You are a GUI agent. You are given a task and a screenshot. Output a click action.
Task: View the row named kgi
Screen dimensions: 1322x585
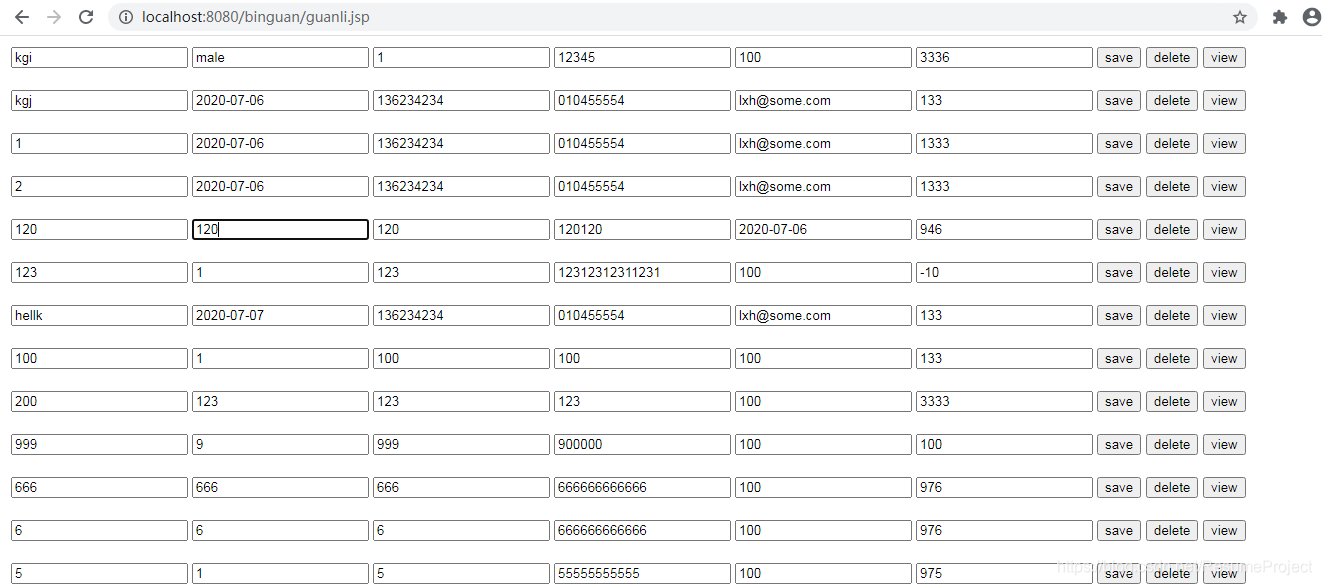coord(1224,58)
